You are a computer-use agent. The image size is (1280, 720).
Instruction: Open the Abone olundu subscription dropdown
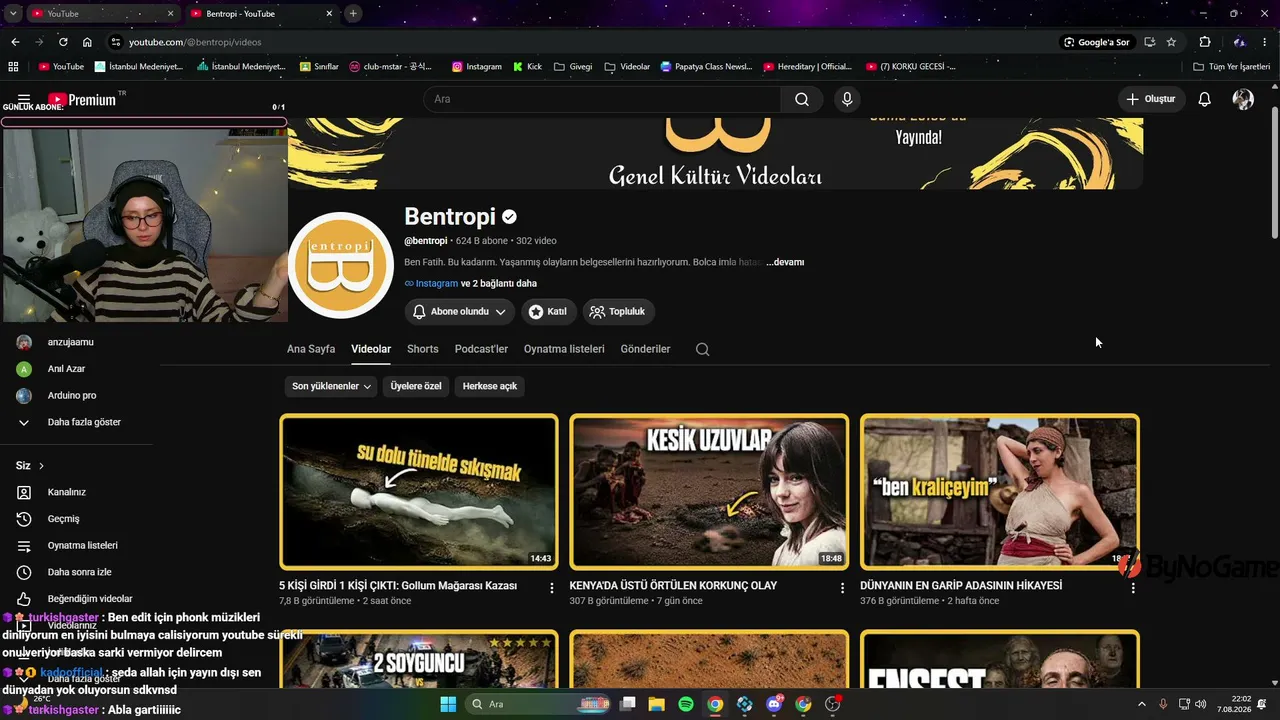coord(460,312)
